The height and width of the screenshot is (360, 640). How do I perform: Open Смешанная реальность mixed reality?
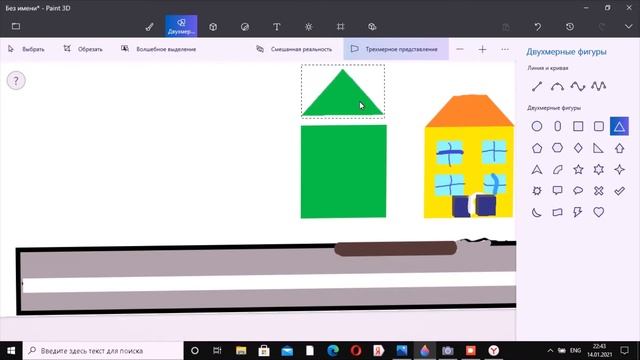294,49
